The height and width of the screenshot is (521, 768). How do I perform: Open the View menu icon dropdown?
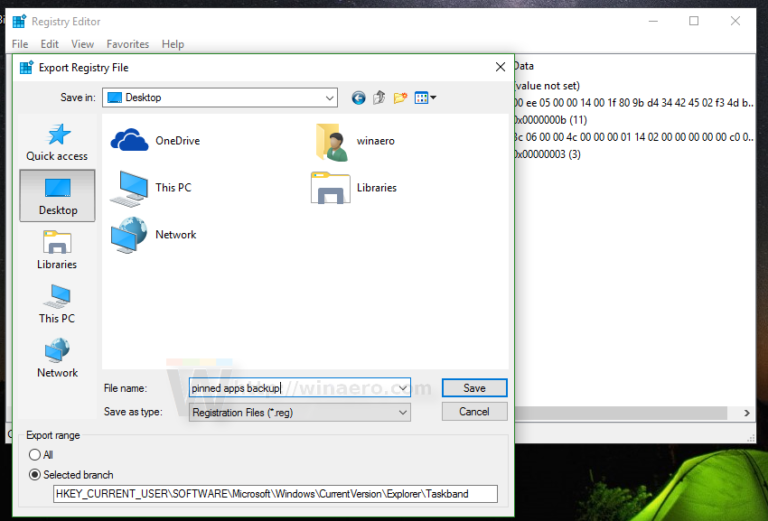point(425,98)
